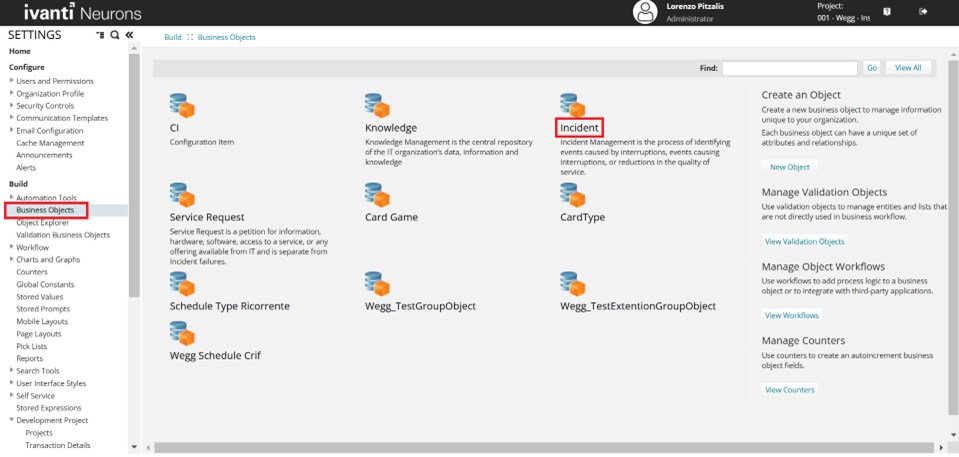This screenshot has height=457, width=959.
Task: Open Validation Business Objects in sidebar
Action: click(63, 235)
